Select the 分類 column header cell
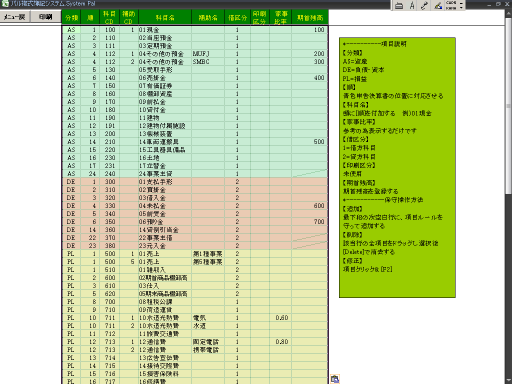Viewport: 512px width, 384px height. (71, 17)
